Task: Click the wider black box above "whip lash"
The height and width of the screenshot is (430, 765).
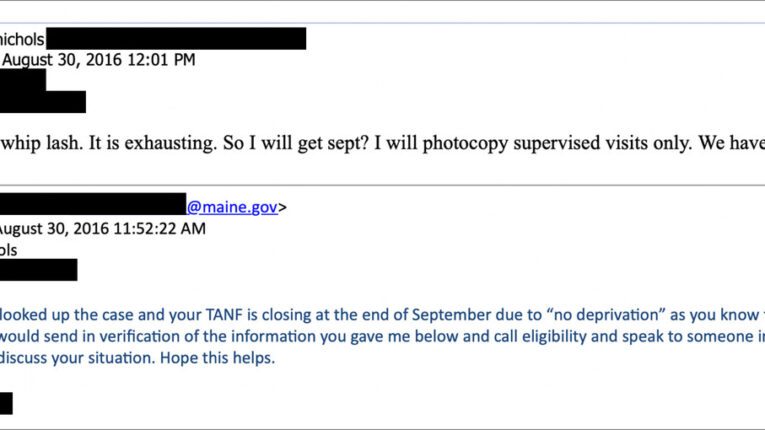Action: (42, 101)
